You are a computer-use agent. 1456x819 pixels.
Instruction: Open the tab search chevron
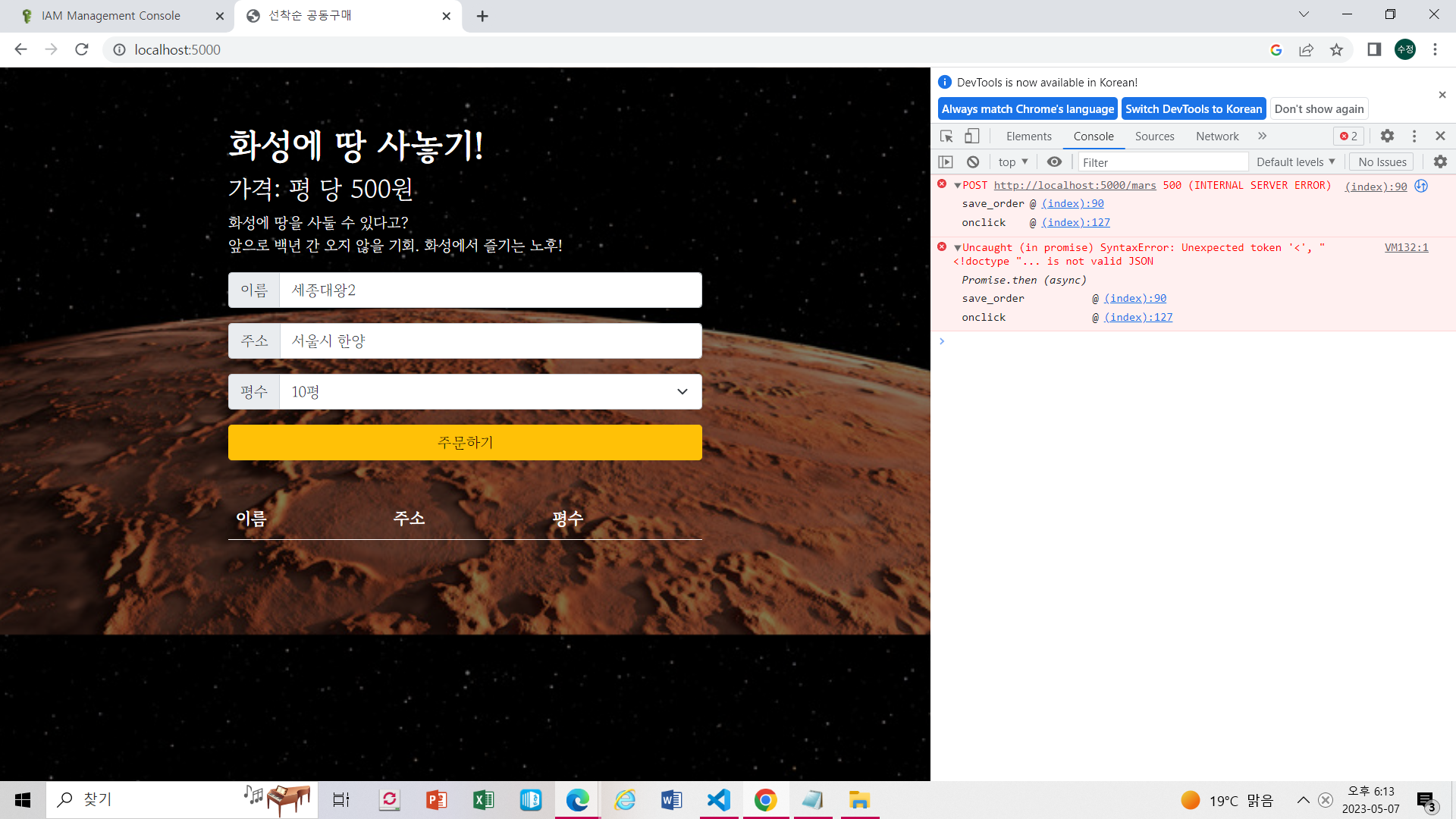(1304, 14)
